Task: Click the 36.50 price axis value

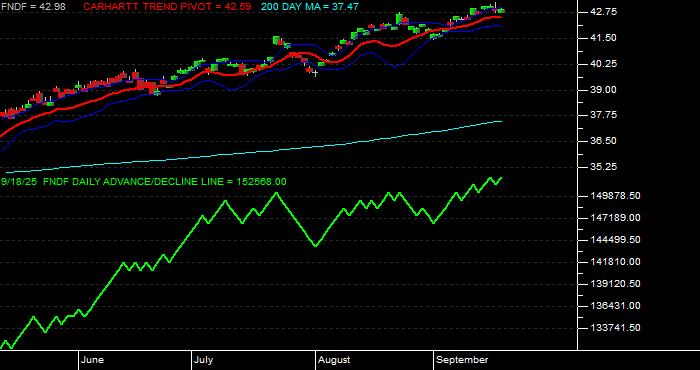Action: click(x=603, y=141)
